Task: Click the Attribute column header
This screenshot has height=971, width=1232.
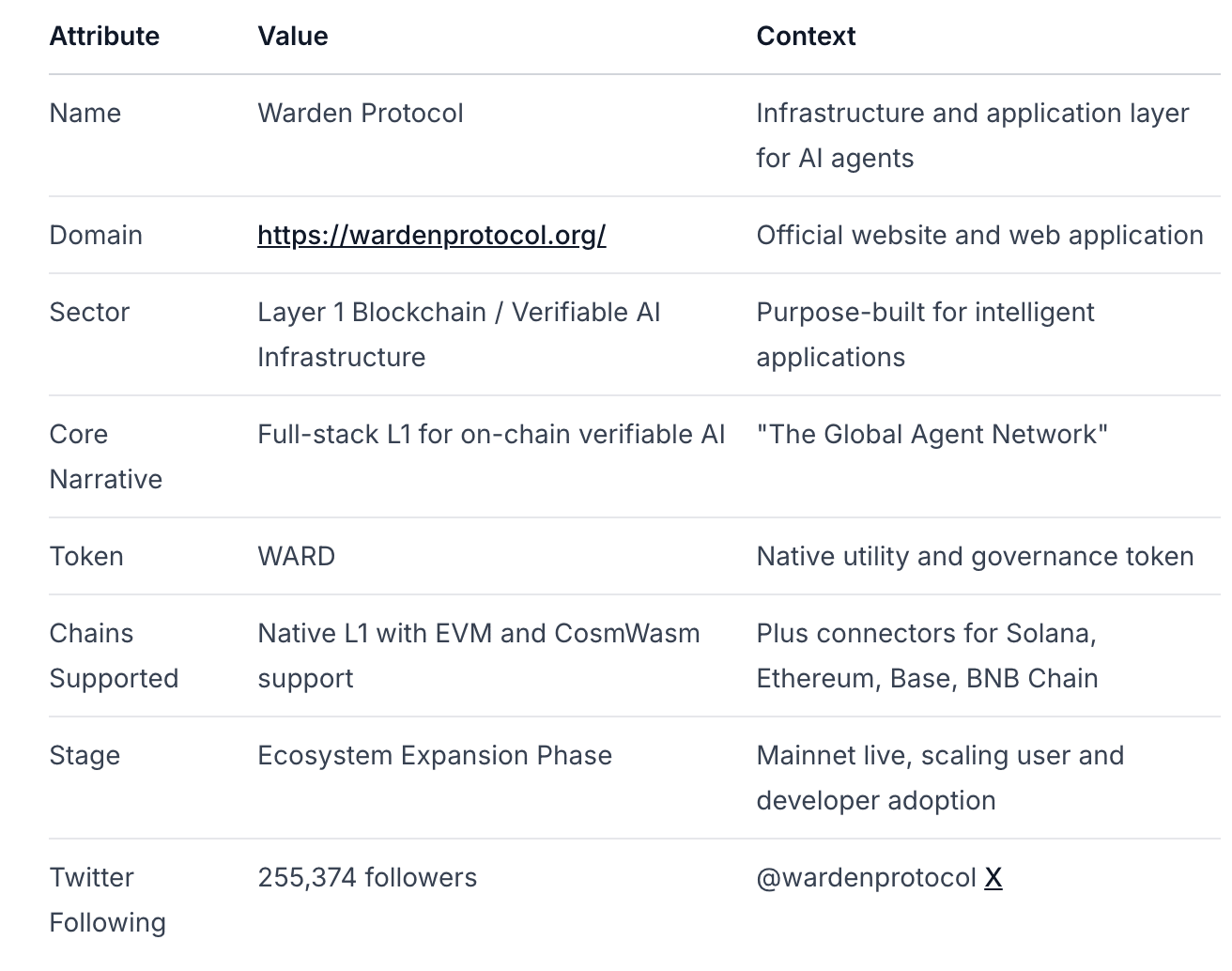Action: (x=104, y=36)
